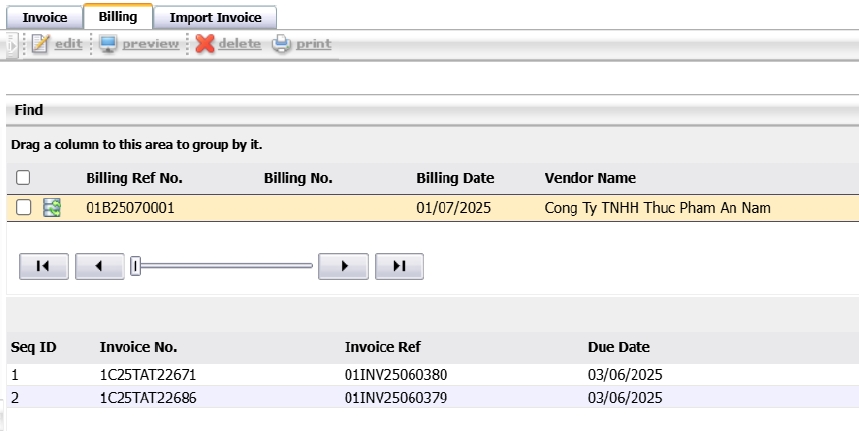Viewport: 859px width, 431px height.
Task: Sort by Billing Ref No. column header
Action: (134, 178)
